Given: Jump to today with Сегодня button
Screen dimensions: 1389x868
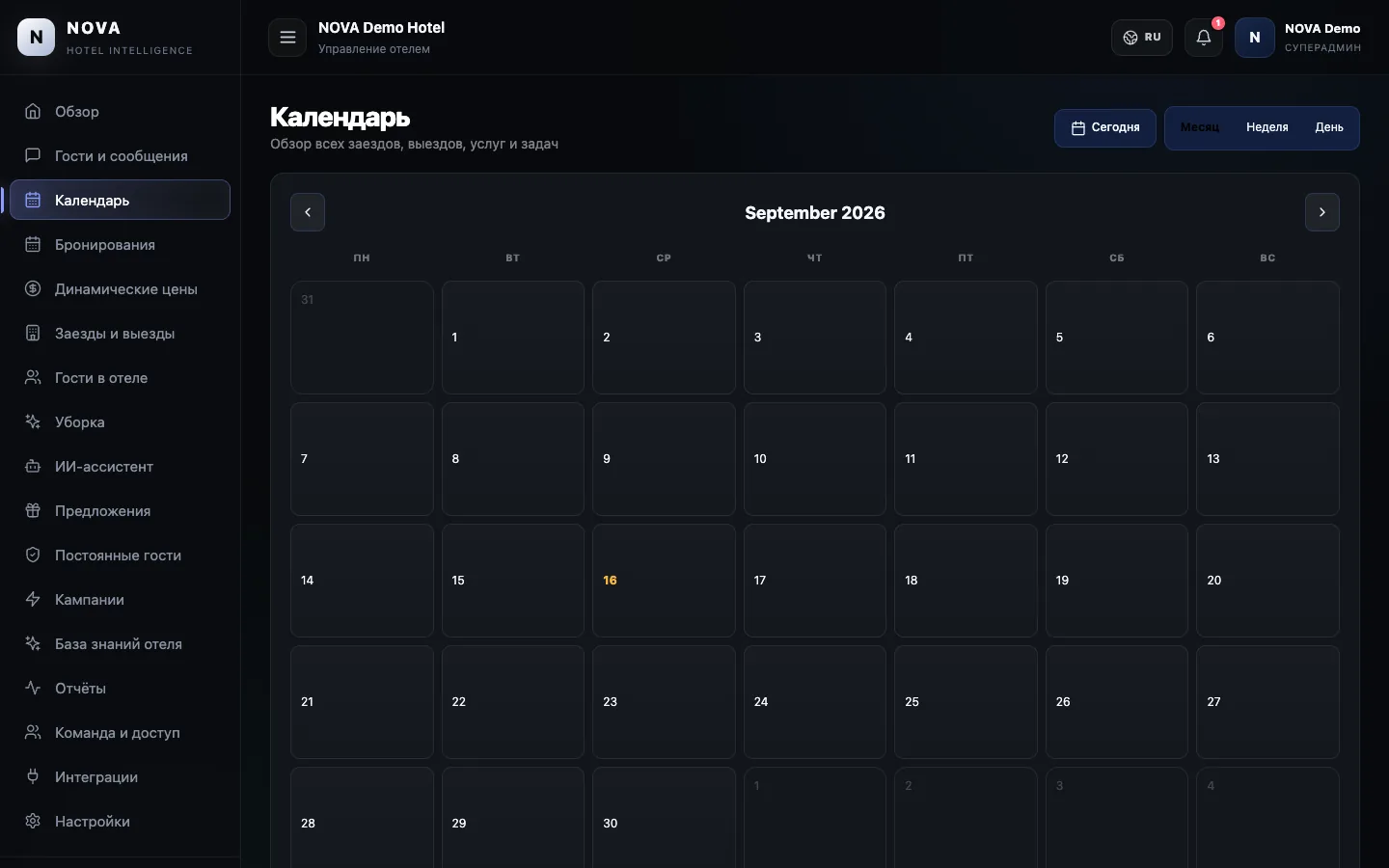Looking at the screenshot, I should (x=1105, y=127).
